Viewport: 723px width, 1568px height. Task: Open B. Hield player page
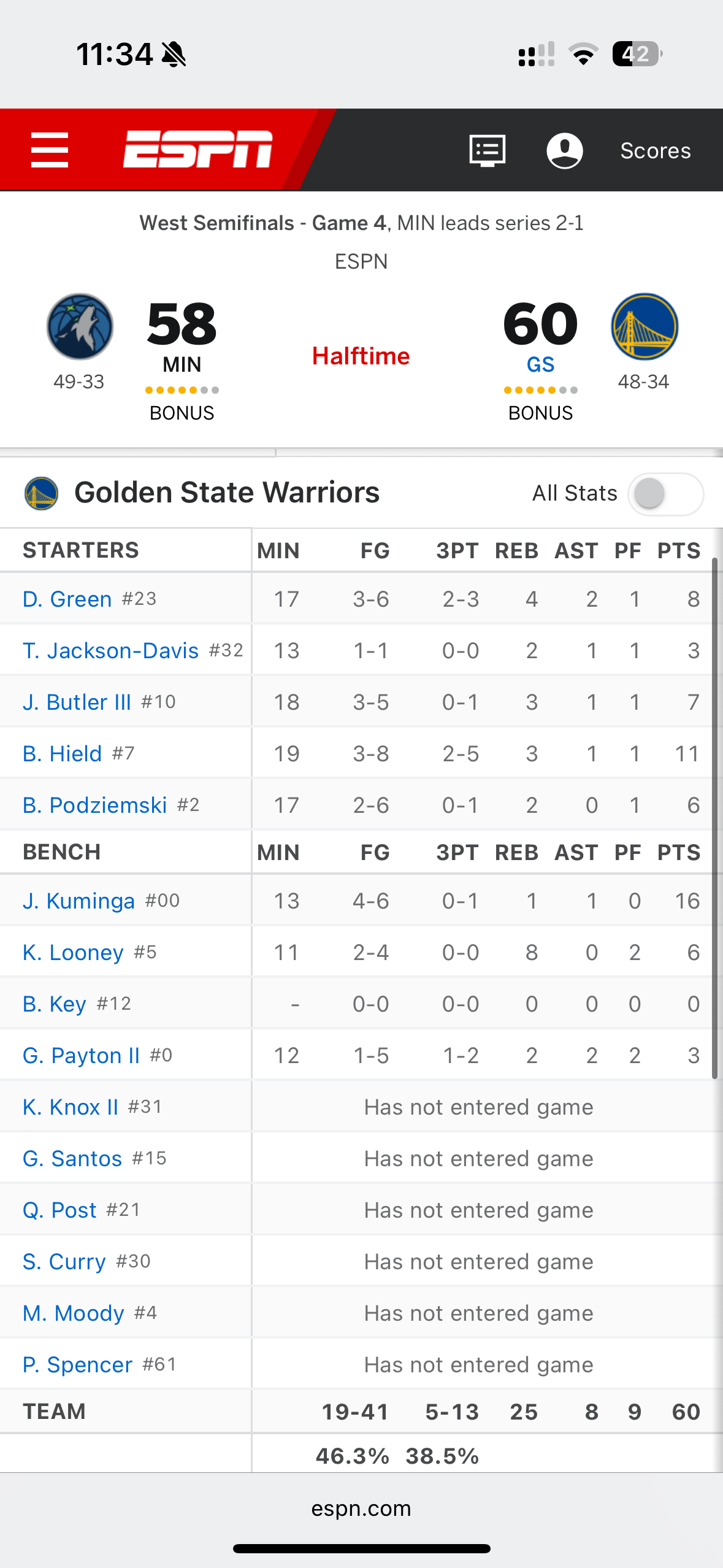[63, 753]
